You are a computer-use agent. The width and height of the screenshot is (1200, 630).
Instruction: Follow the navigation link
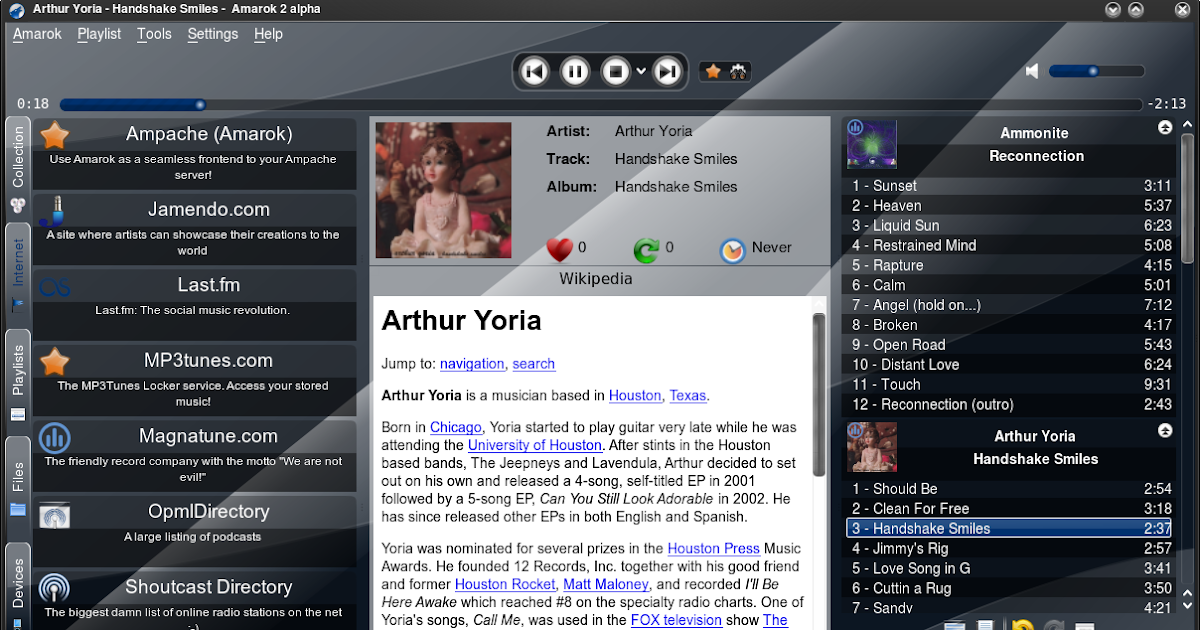[472, 364]
